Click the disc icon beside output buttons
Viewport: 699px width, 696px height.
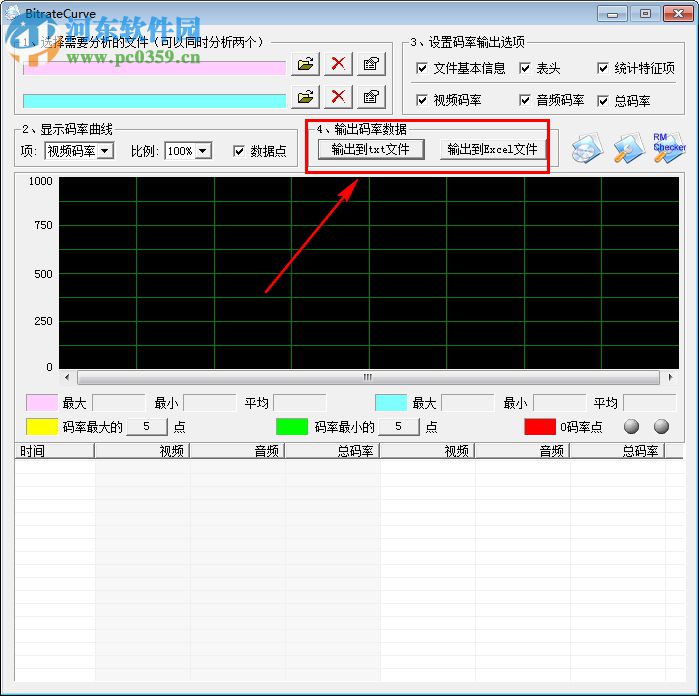click(x=587, y=149)
